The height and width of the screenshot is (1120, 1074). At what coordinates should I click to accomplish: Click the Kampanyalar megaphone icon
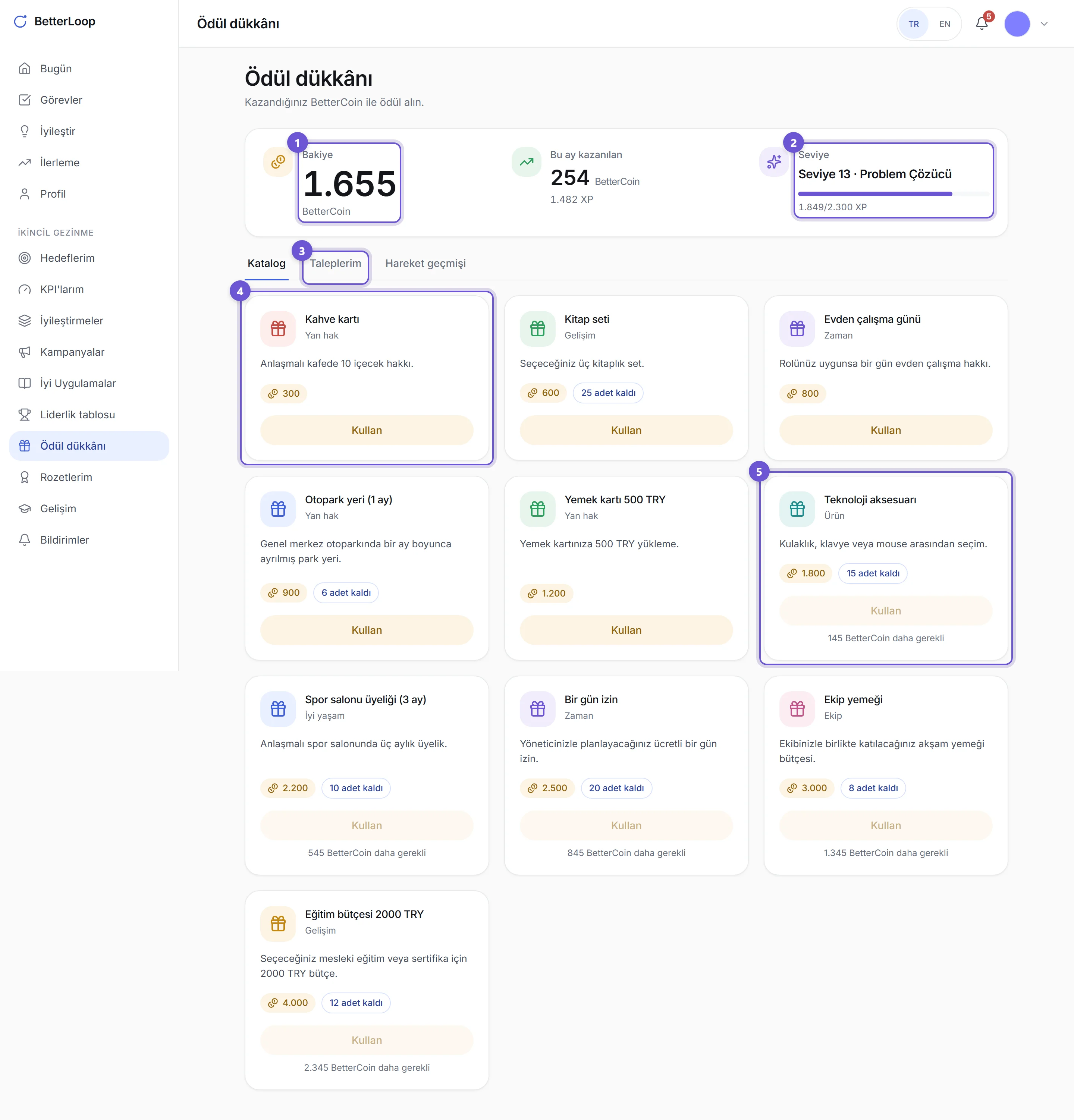click(25, 352)
